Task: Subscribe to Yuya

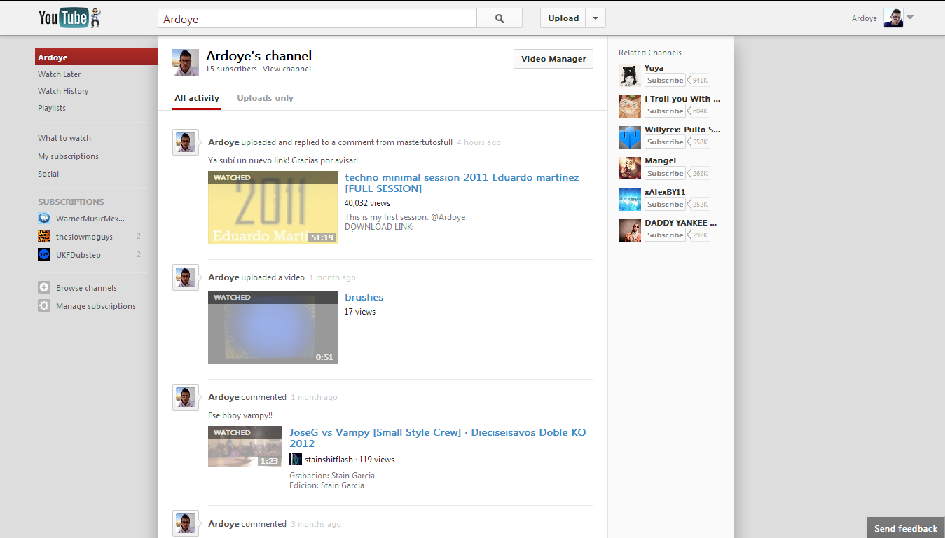Action: 665,80
